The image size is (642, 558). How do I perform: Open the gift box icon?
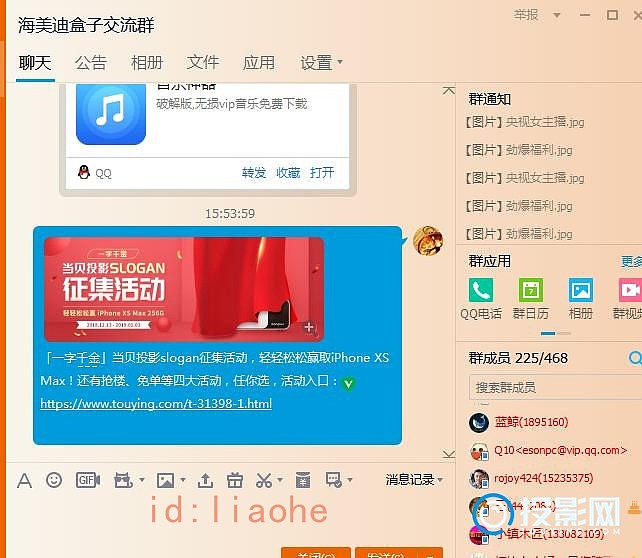click(x=235, y=480)
